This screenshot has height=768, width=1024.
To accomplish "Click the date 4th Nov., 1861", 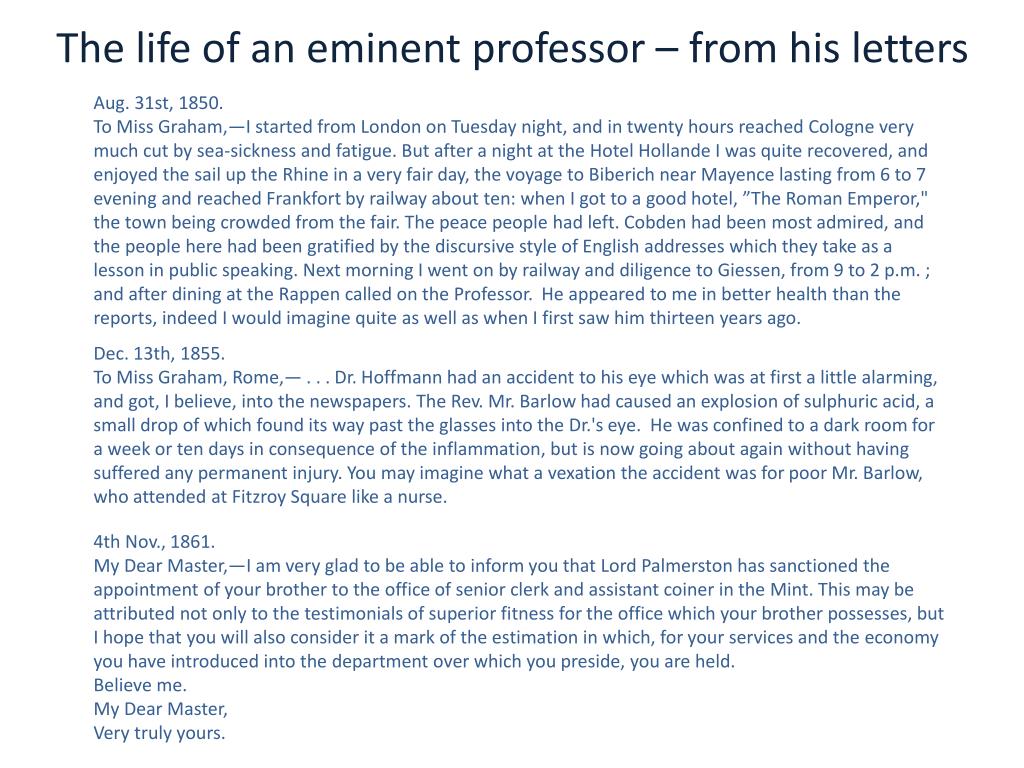I will 154,542.
